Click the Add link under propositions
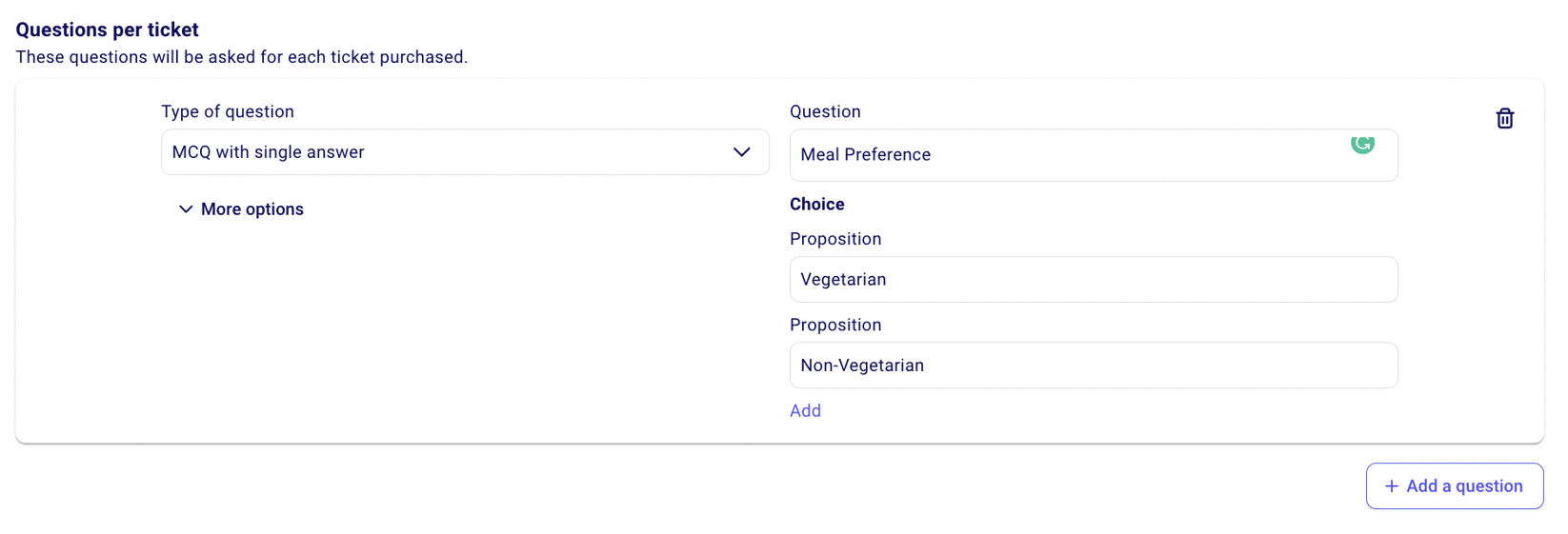The image size is (1568, 534). (805, 411)
